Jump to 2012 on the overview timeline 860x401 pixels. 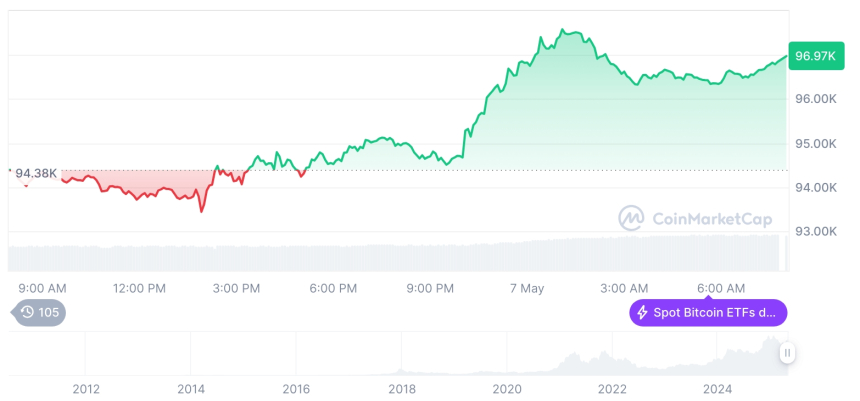[86, 388]
